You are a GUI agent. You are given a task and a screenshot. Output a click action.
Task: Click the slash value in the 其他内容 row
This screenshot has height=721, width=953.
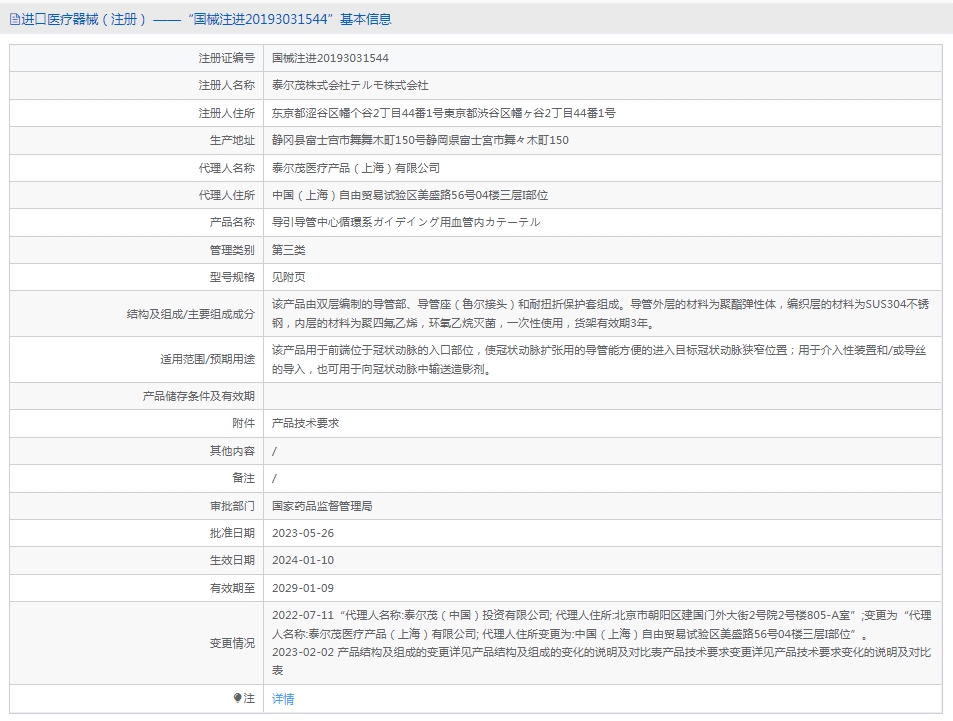point(274,451)
